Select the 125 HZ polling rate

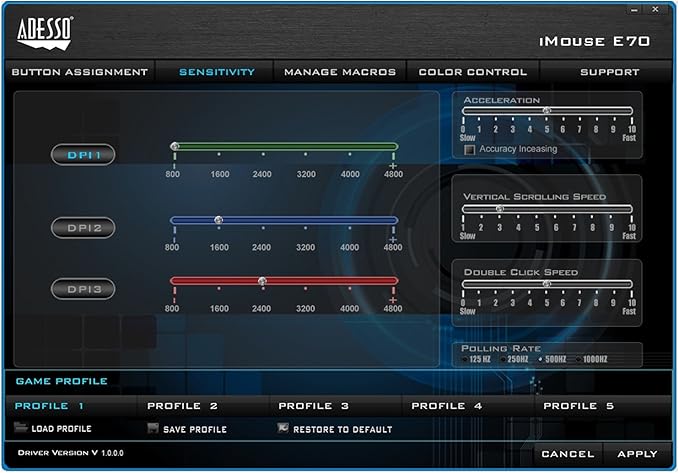pyautogui.click(x=465, y=359)
